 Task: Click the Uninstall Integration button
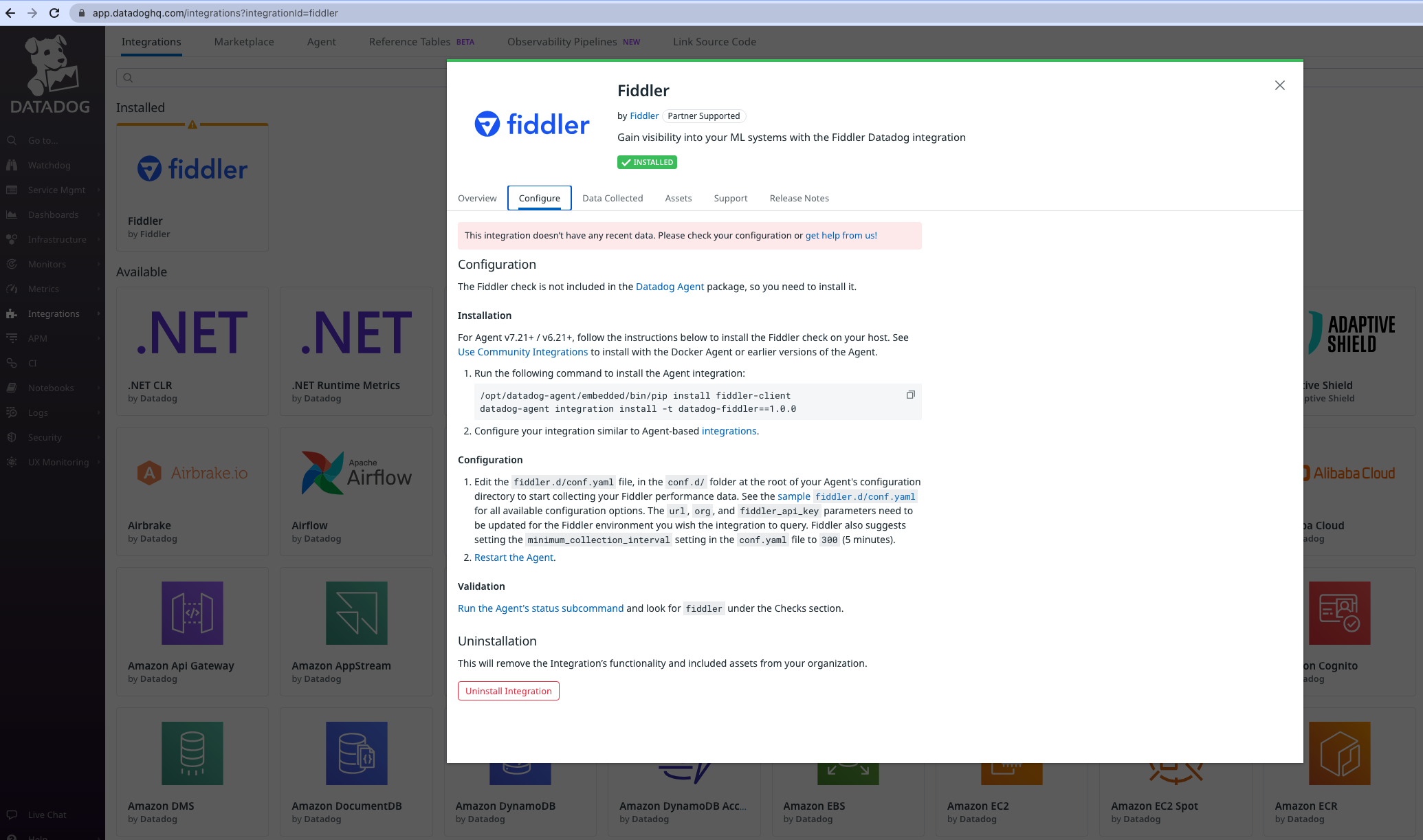pyautogui.click(x=508, y=691)
